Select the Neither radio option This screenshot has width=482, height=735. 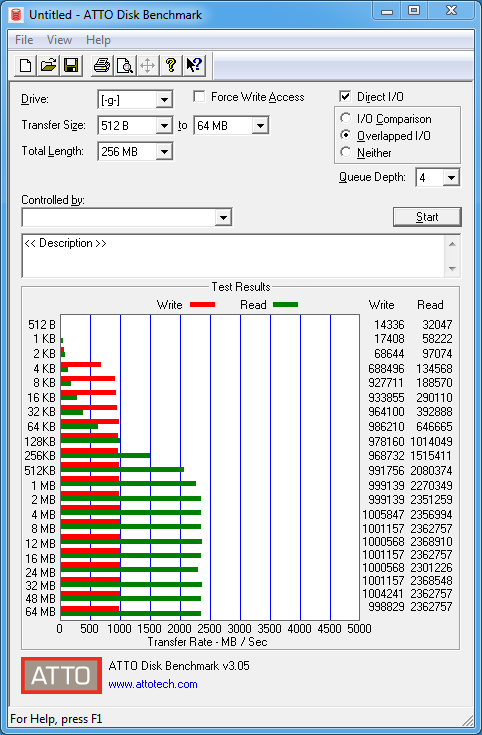coord(346,152)
